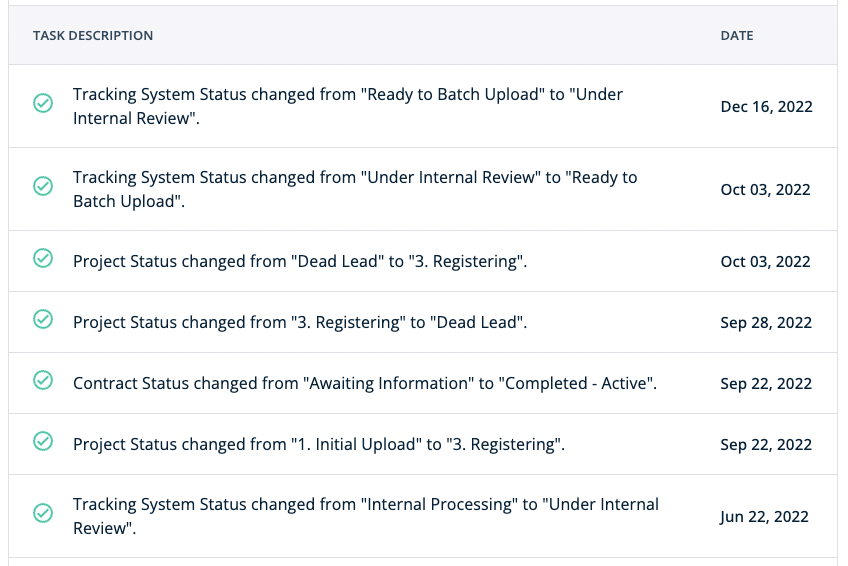Click Project Status Dead Lead to Registering text
The width and height of the screenshot is (848, 566).
tap(300, 262)
